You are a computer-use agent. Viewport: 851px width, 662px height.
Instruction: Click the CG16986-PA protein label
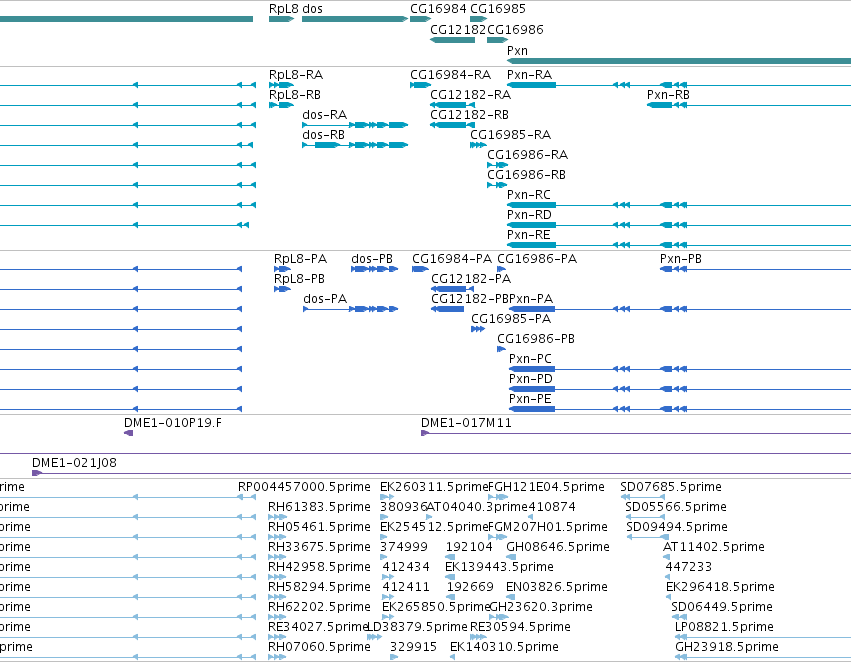(x=537, y=259)
